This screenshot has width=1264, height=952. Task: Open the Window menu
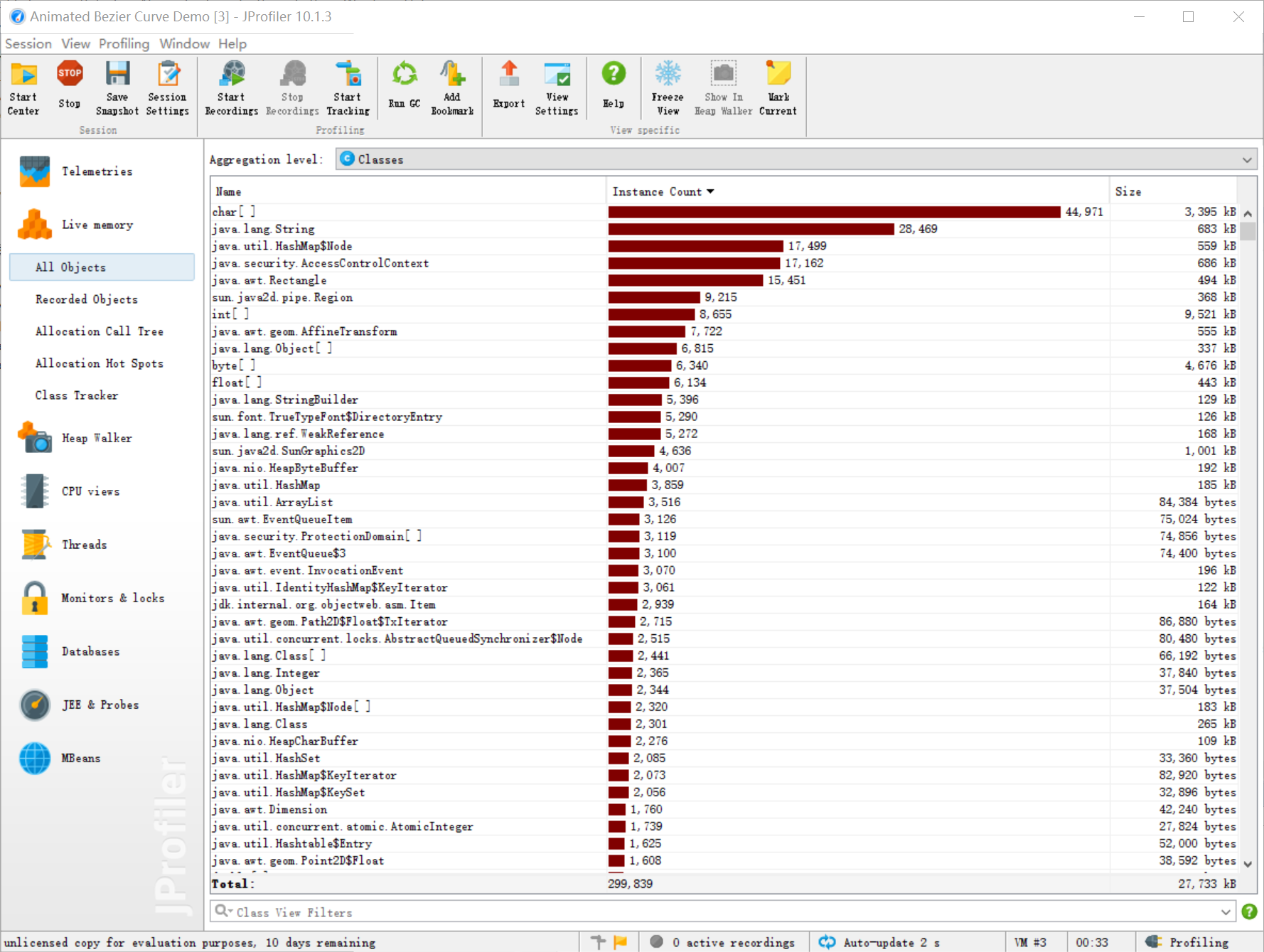point(184,43)
